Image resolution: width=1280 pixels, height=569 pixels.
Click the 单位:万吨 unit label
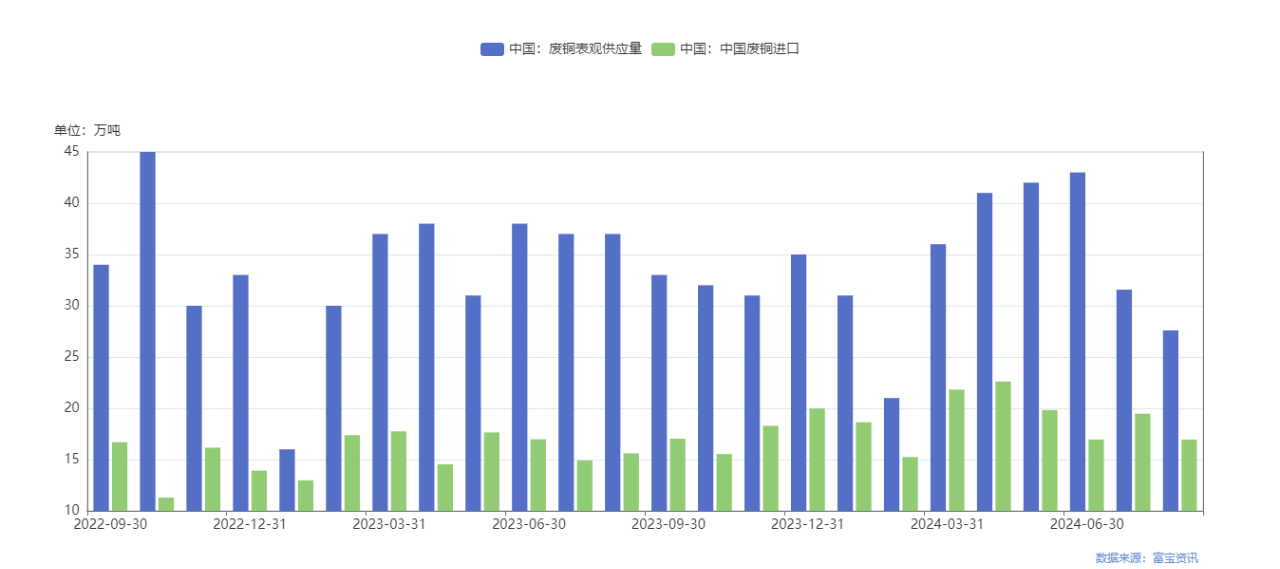(x=87, y=131)
